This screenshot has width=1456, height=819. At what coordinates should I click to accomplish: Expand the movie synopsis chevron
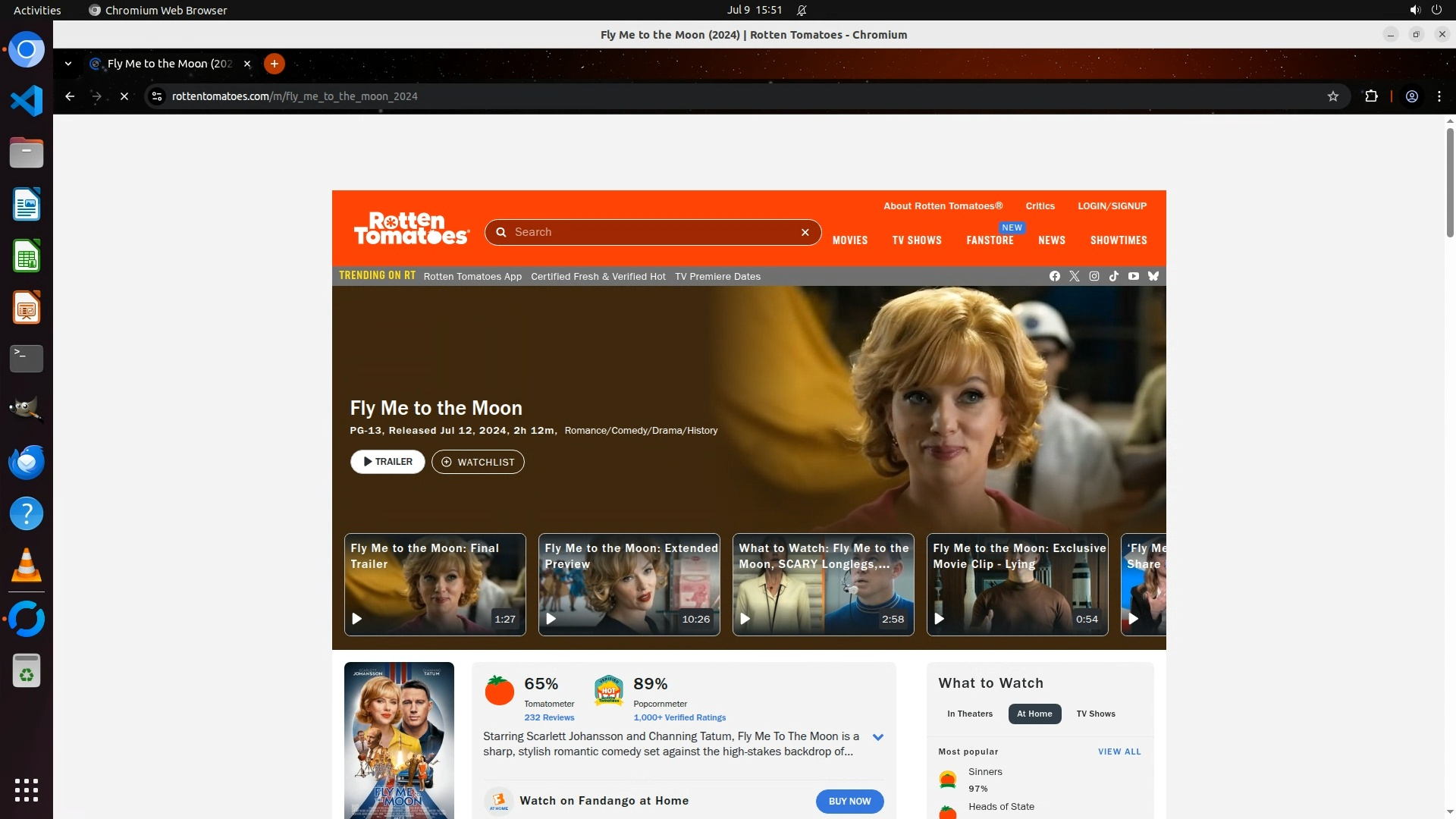[877, 737]
